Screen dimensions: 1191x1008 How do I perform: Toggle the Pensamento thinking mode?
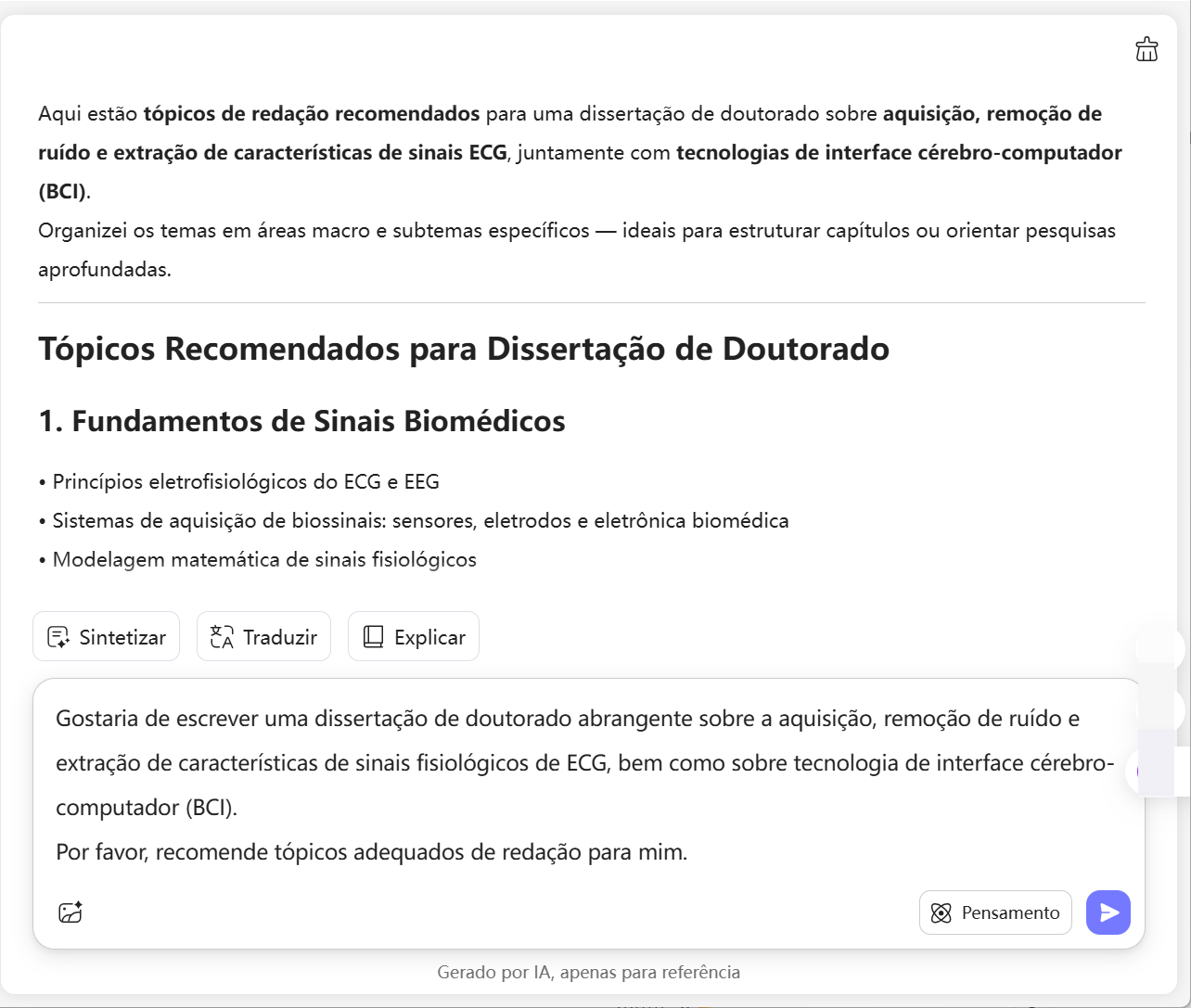click(x=995, y=912)
